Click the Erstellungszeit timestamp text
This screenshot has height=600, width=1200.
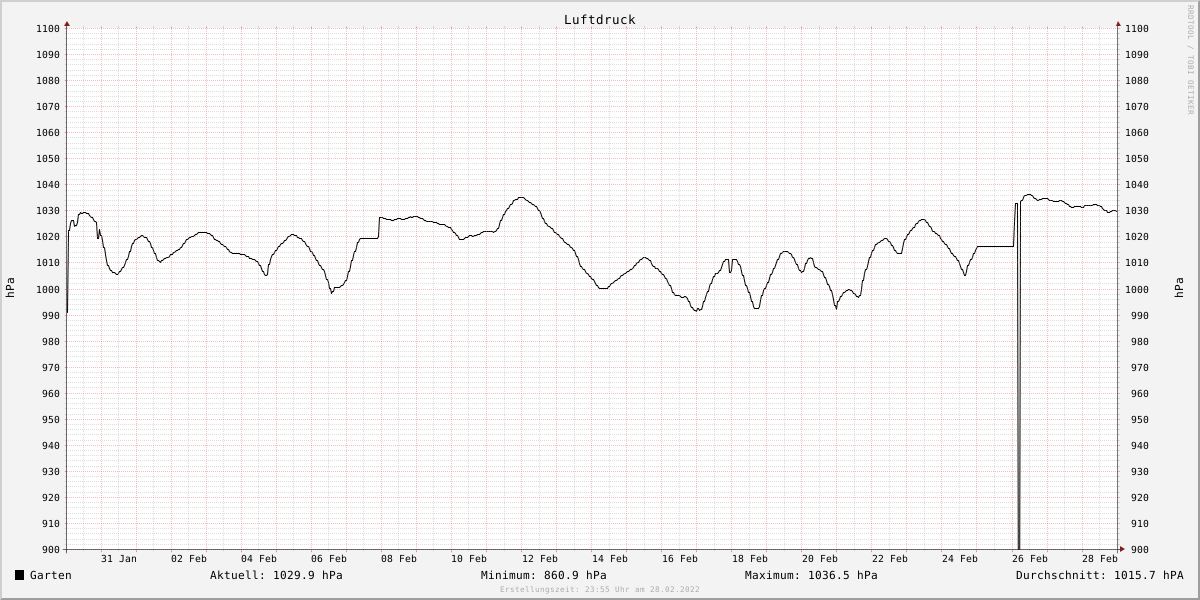[x=600, y=589]
